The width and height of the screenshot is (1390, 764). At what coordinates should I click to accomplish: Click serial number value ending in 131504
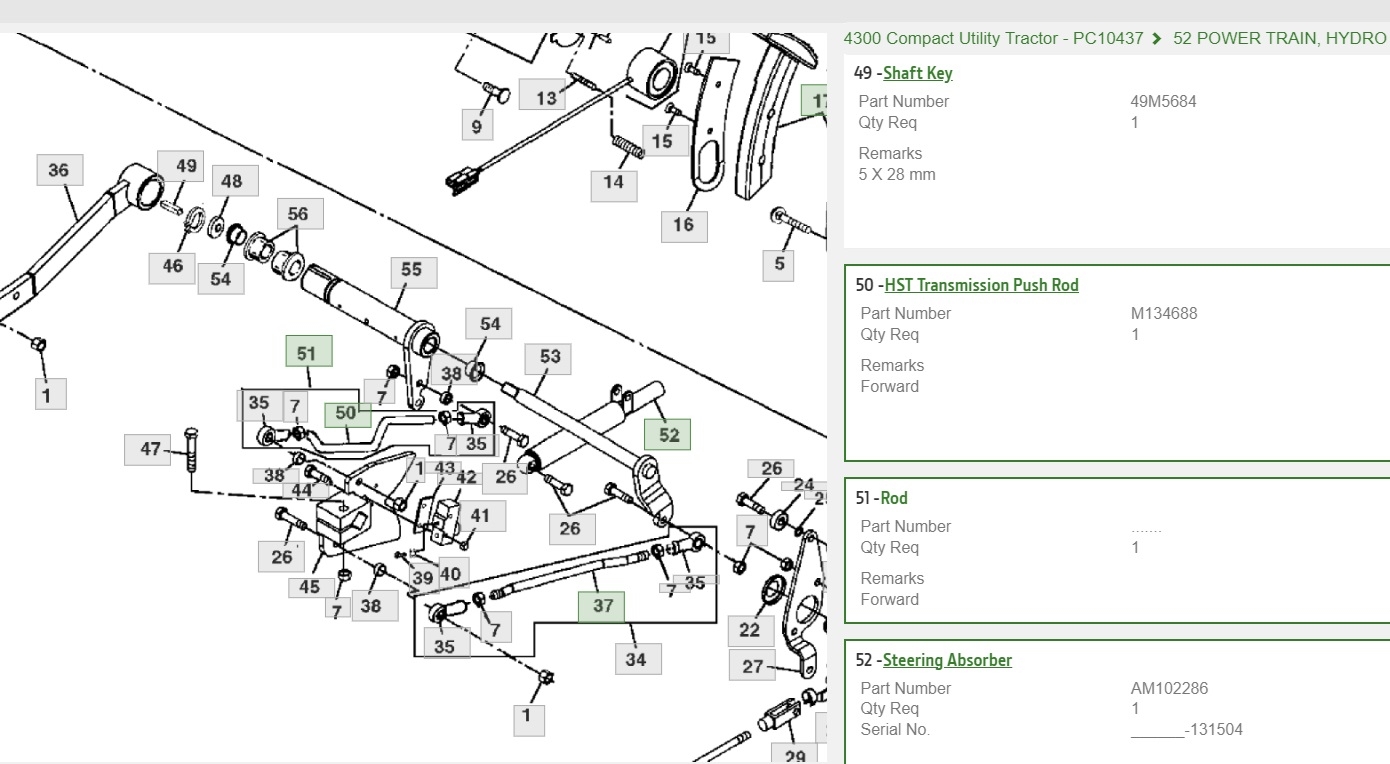pyautogui.click(x=1187, y=729)
